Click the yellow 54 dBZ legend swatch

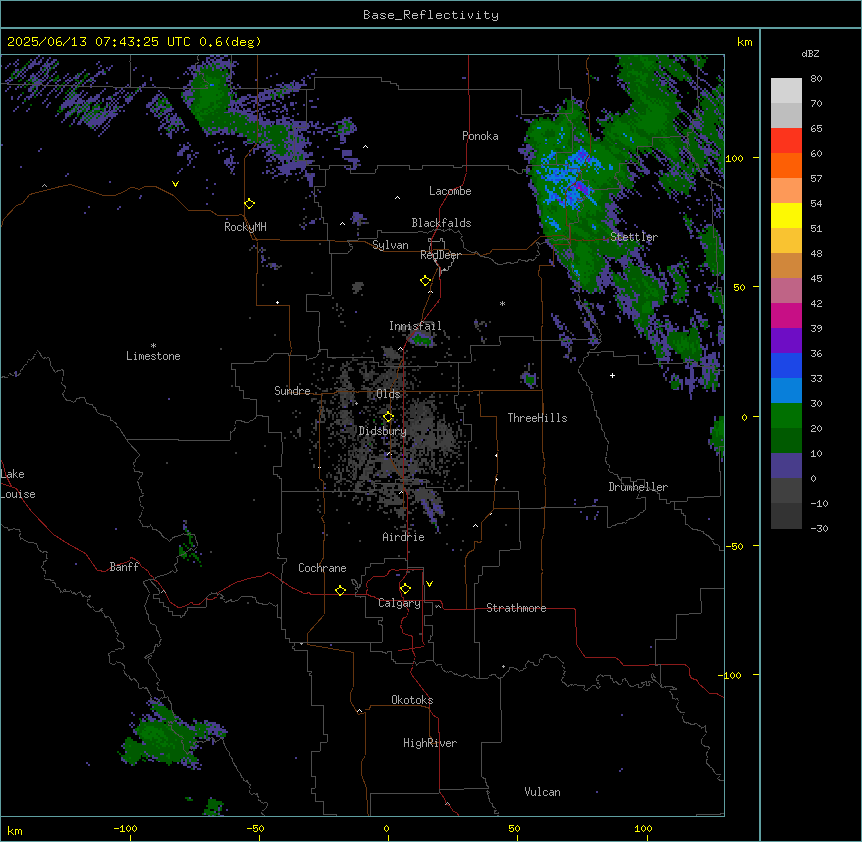[x=786, y=215]
